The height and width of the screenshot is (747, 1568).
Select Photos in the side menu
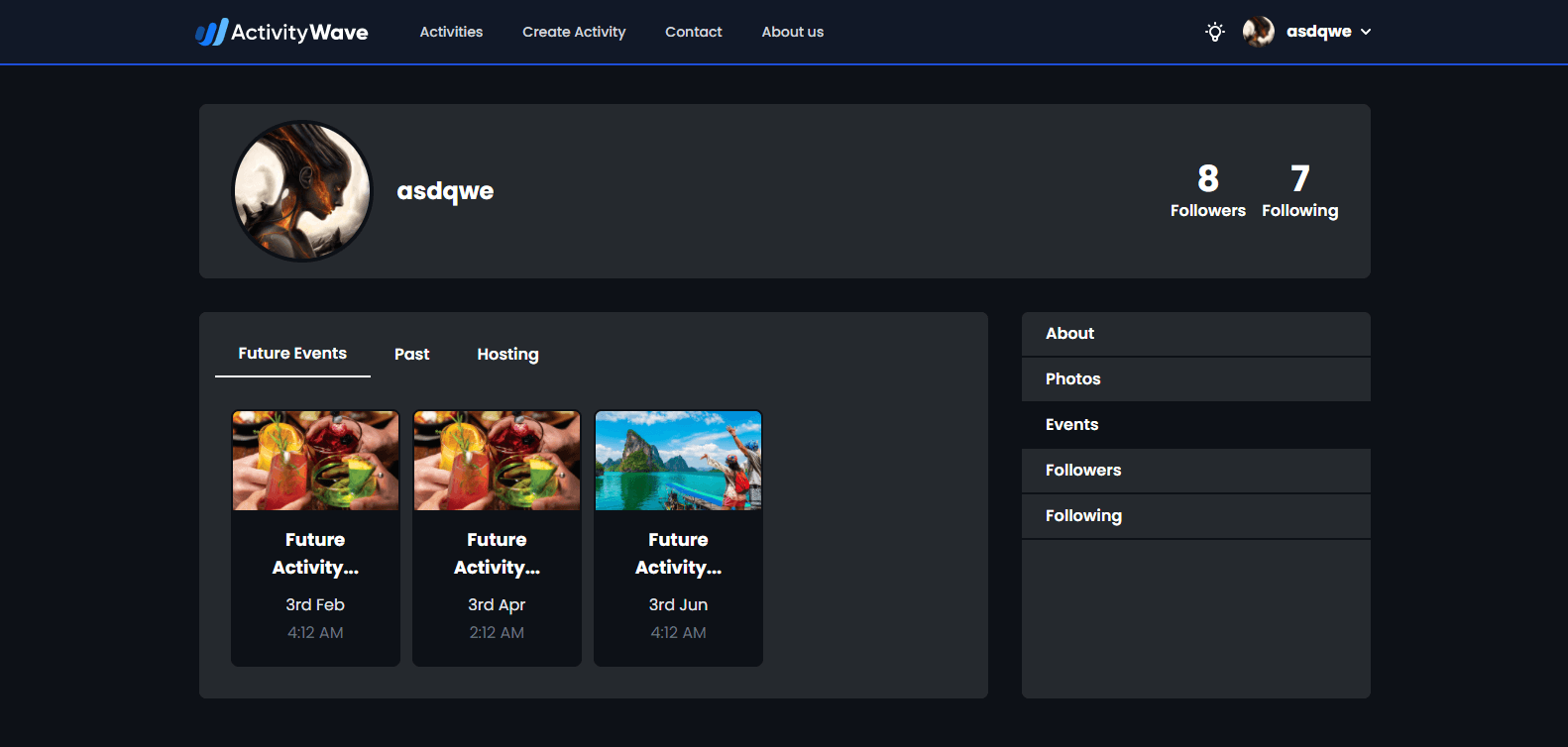(1196, 379)
